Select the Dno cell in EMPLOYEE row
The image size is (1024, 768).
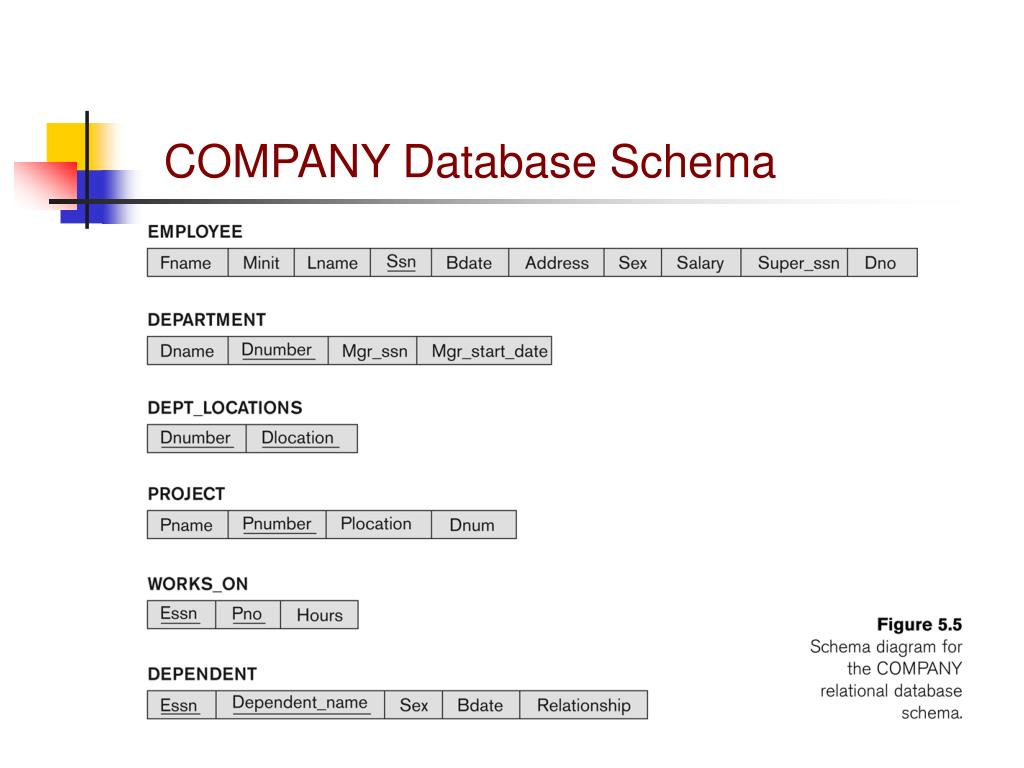click(x=882, y=263)
